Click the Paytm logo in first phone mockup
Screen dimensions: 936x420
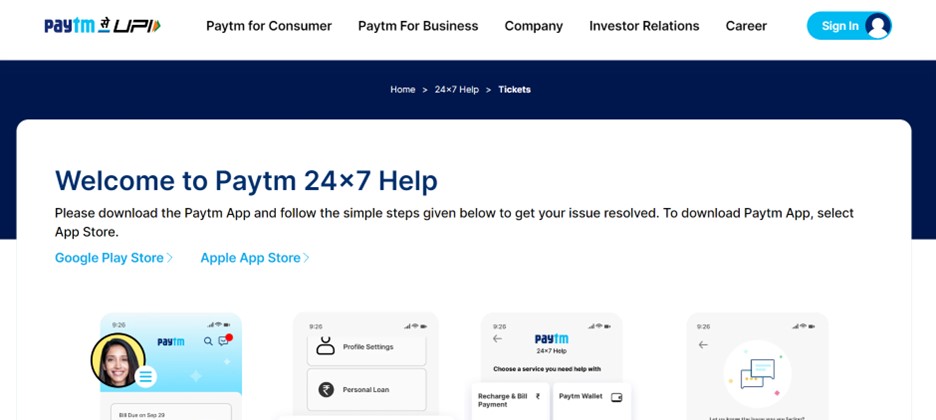coord(171,342)
